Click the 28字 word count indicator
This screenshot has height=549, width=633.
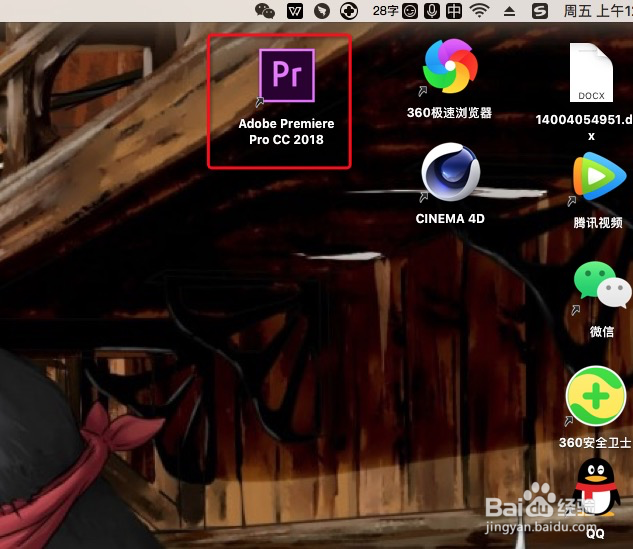coord(386,11)
